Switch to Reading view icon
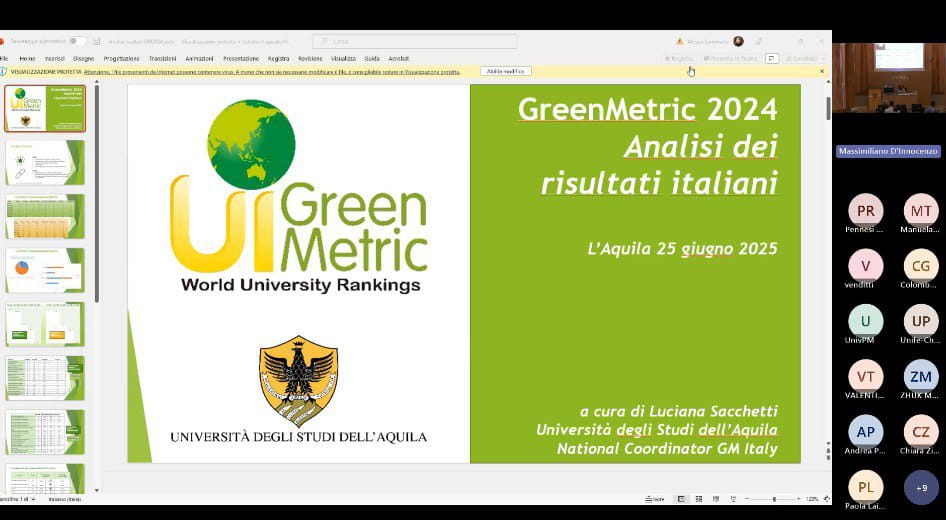The image size is (946, 520). click(x=716, y=499)
